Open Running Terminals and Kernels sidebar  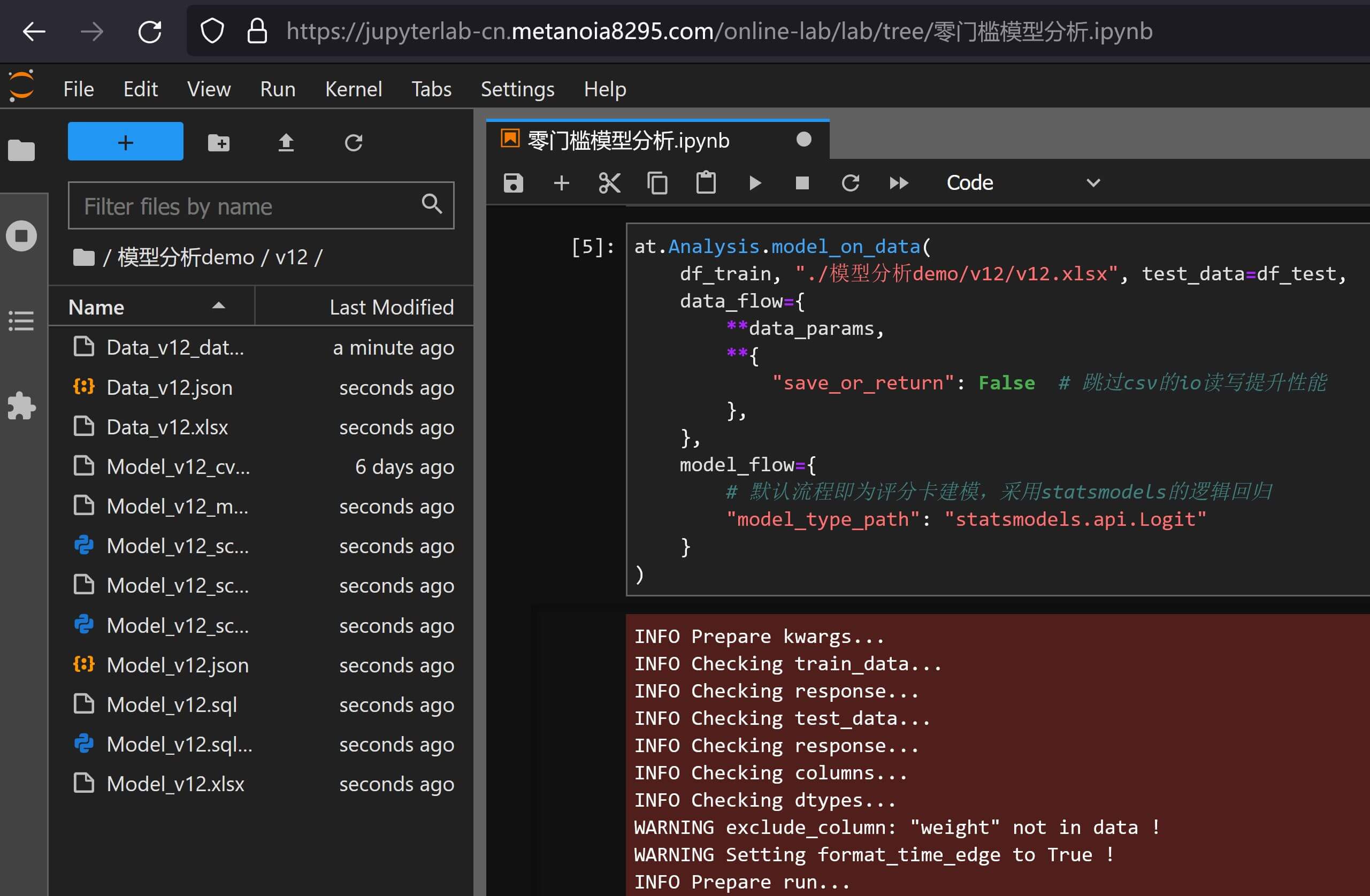click(22, 236)
